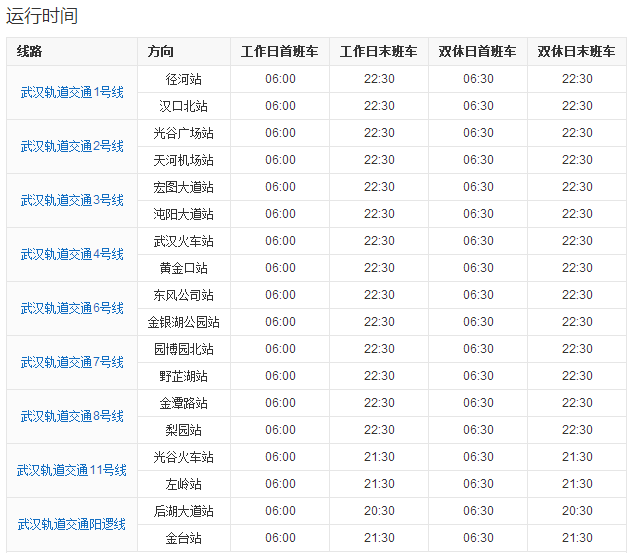630x553 pixels.
Task: Select the 金潭路站 direction cell
Action: pyautogui.click(x=184, y=403)
